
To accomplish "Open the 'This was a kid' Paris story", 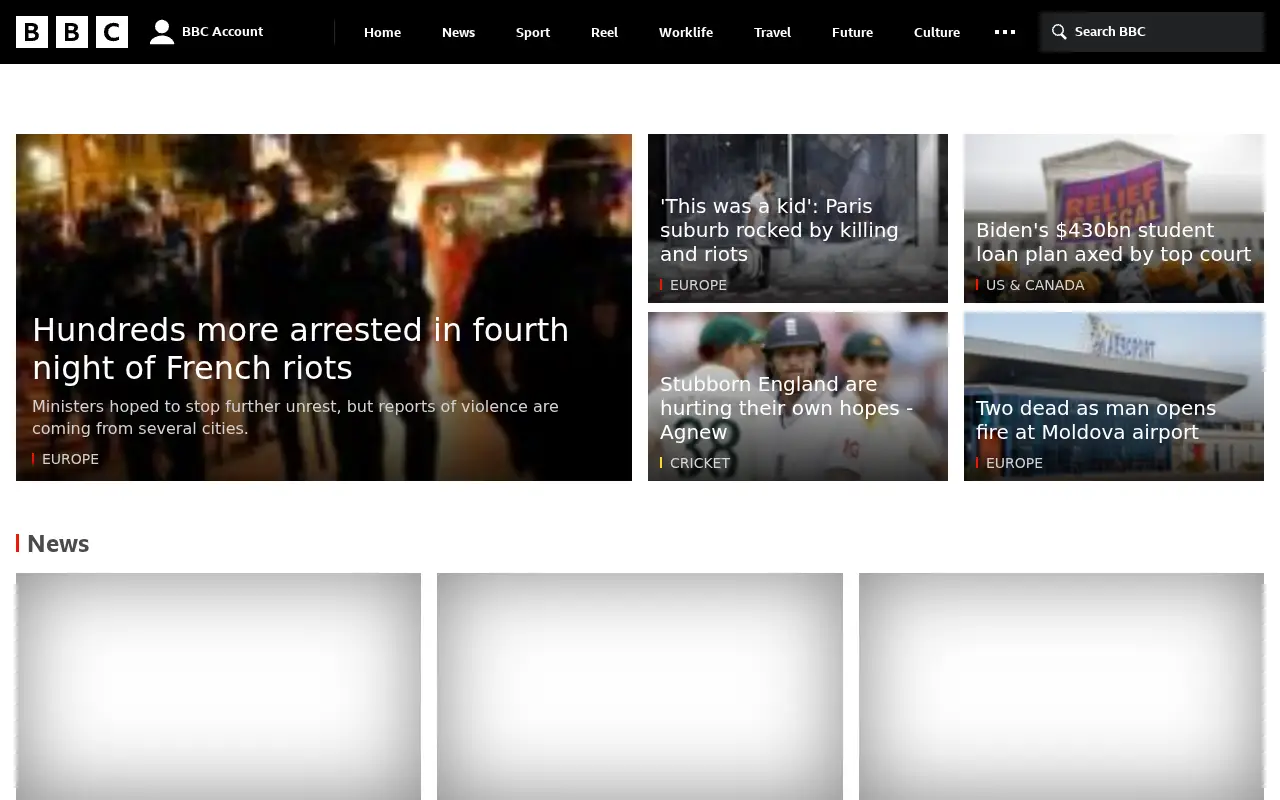I will [779, 230].
